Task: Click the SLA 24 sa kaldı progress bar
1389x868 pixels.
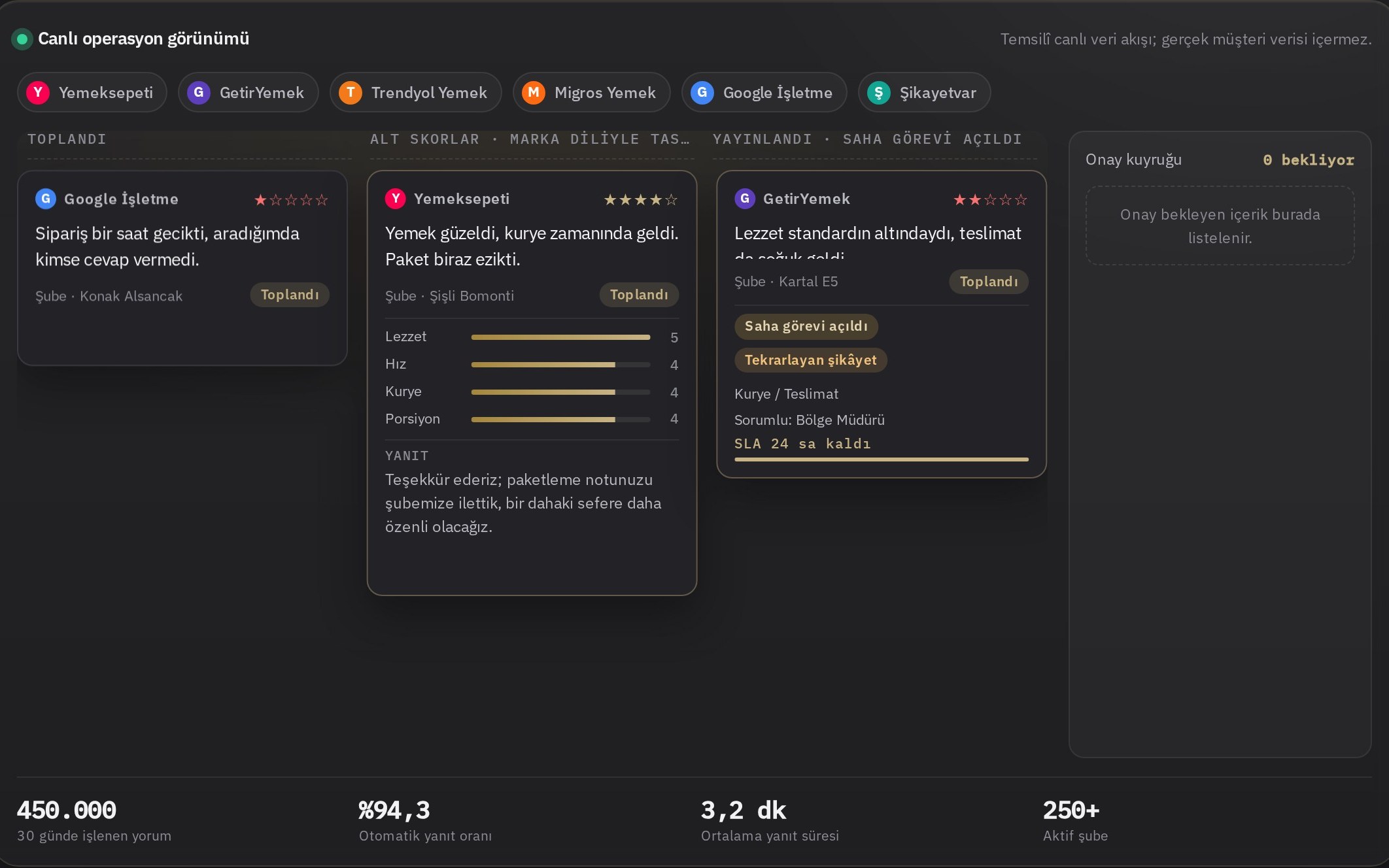Action: pyautogui.click(x=882, y=459)
